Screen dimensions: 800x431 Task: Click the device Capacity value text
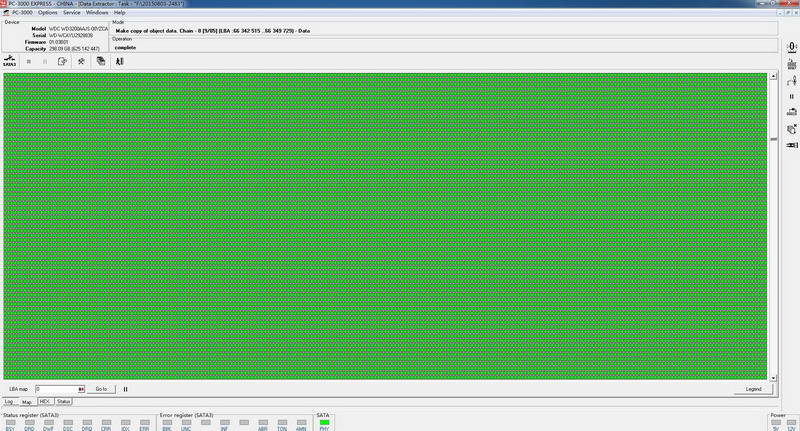74,49
